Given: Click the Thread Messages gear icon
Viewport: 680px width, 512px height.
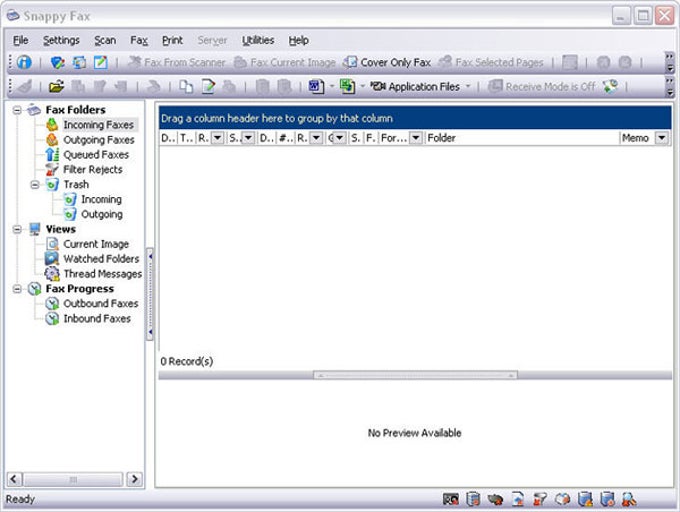Looking at the screenshot, I should click(52, 274).
